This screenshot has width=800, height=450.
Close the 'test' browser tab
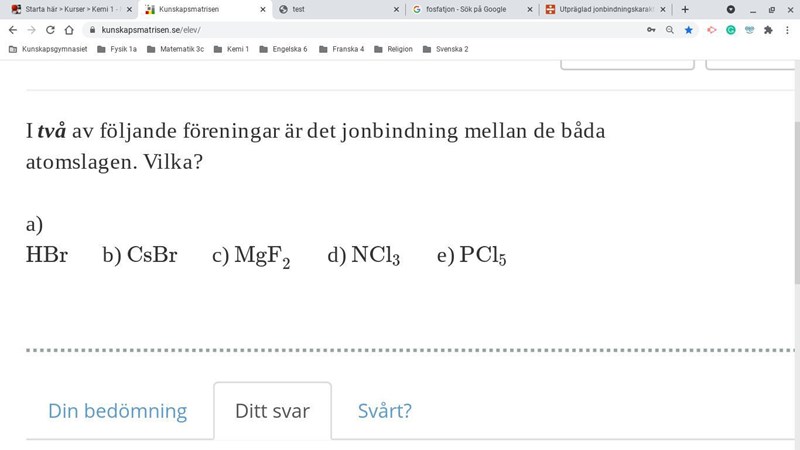[x=396, y=9]
